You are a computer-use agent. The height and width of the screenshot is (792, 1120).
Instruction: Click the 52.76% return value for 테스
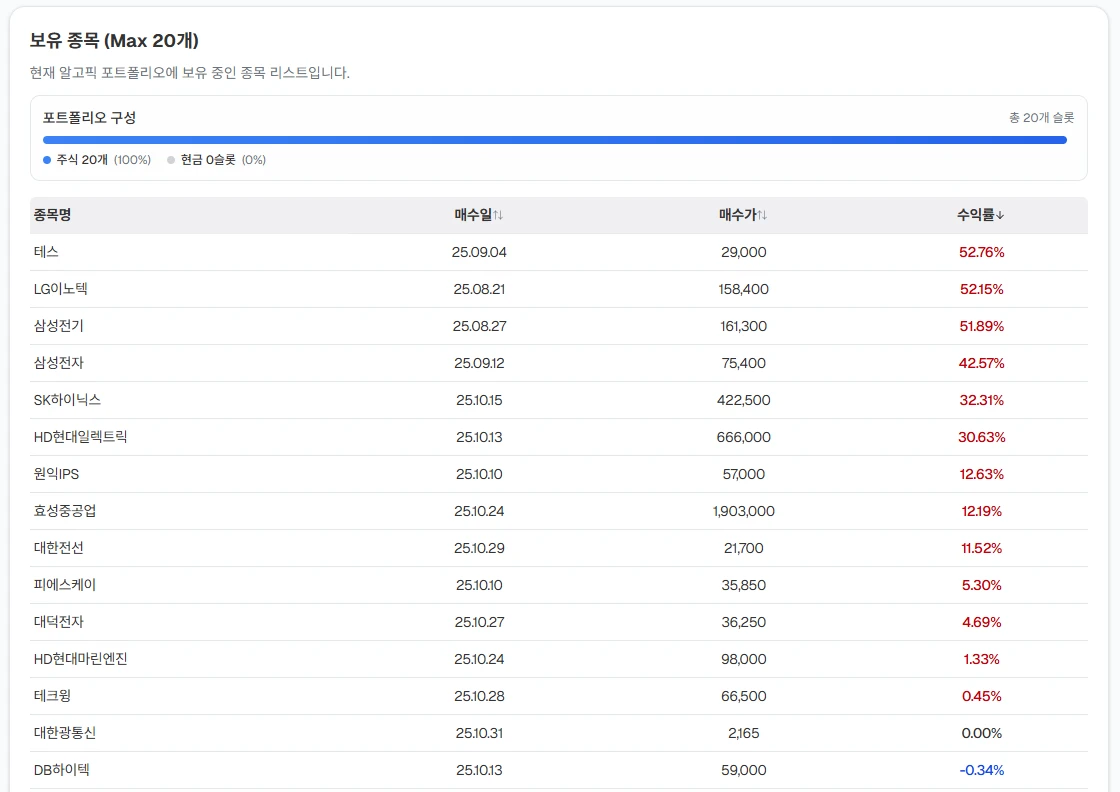(981, 252)
